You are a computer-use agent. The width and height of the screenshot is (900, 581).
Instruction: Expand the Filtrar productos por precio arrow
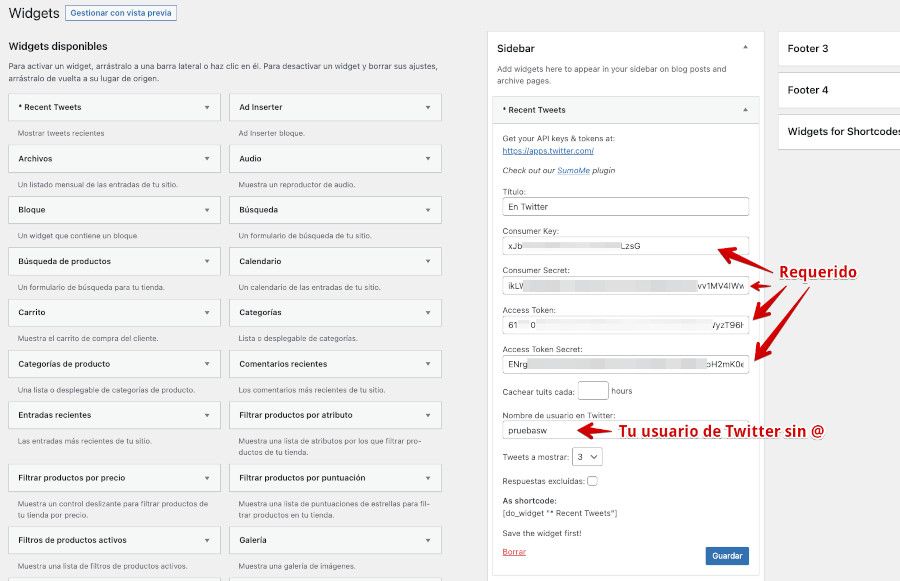pyautogui.click(x=207, y=478)
